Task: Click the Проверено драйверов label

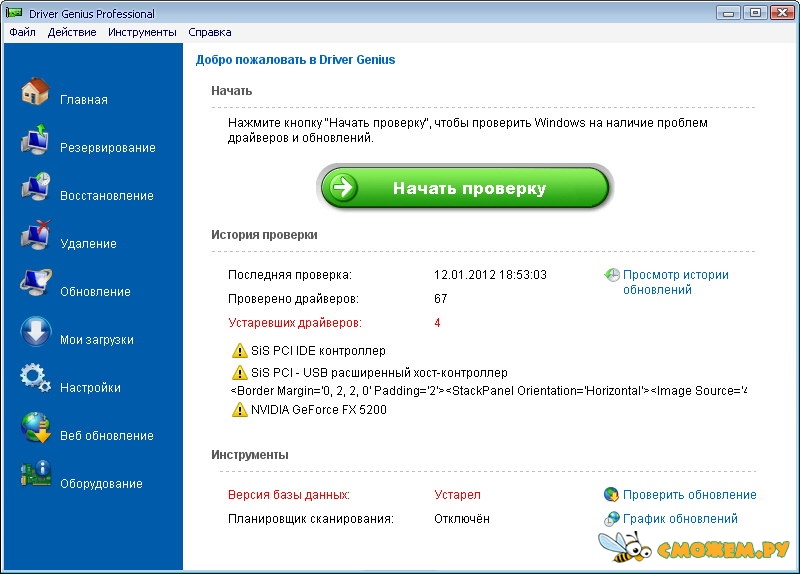Action: click(x=293, y=299)
